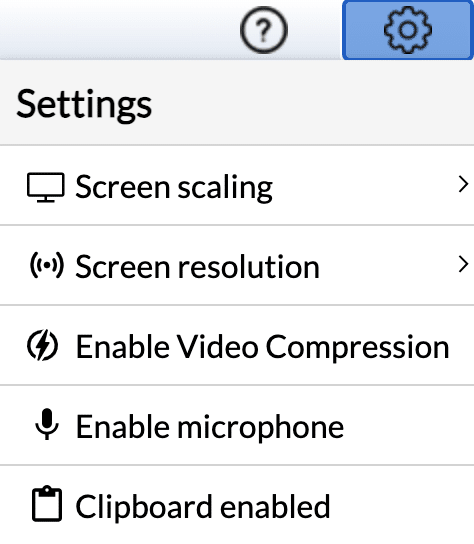Click the broadcast signal icon for Screen resolution
The image size is (474, 544).
47,265
